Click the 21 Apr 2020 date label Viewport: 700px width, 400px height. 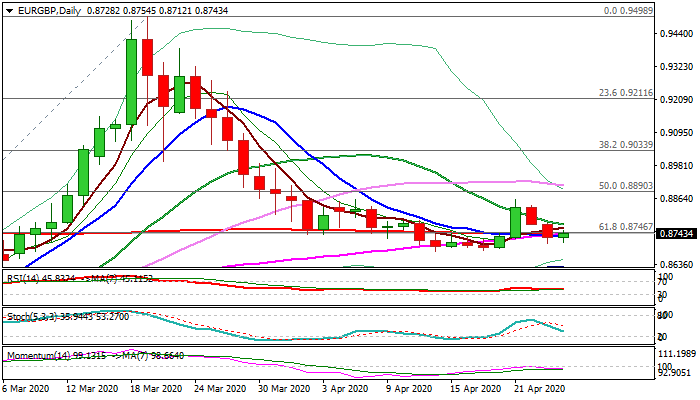click(x=538, y=388)
